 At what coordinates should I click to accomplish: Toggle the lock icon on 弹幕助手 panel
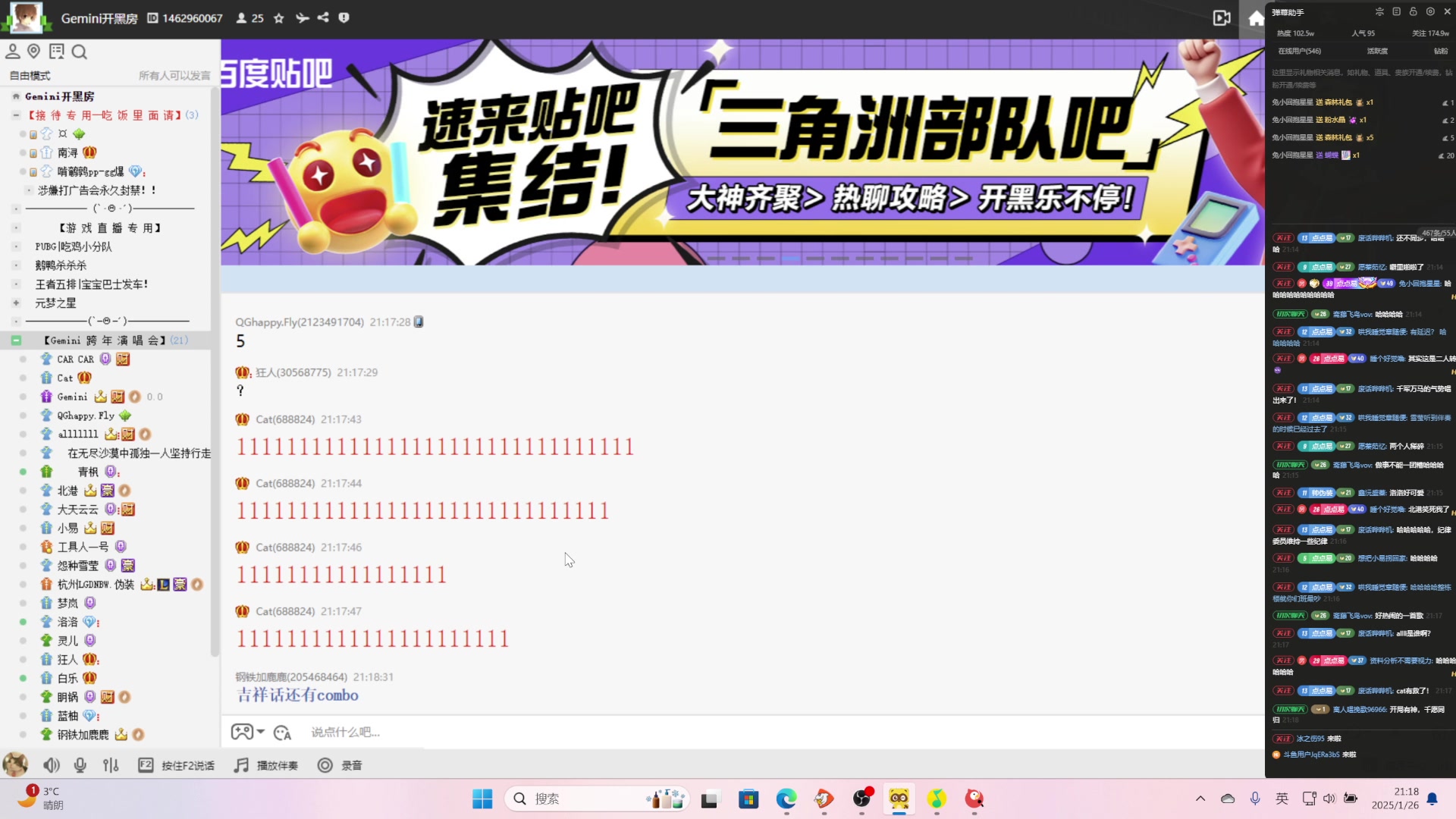click(1412, 11)
